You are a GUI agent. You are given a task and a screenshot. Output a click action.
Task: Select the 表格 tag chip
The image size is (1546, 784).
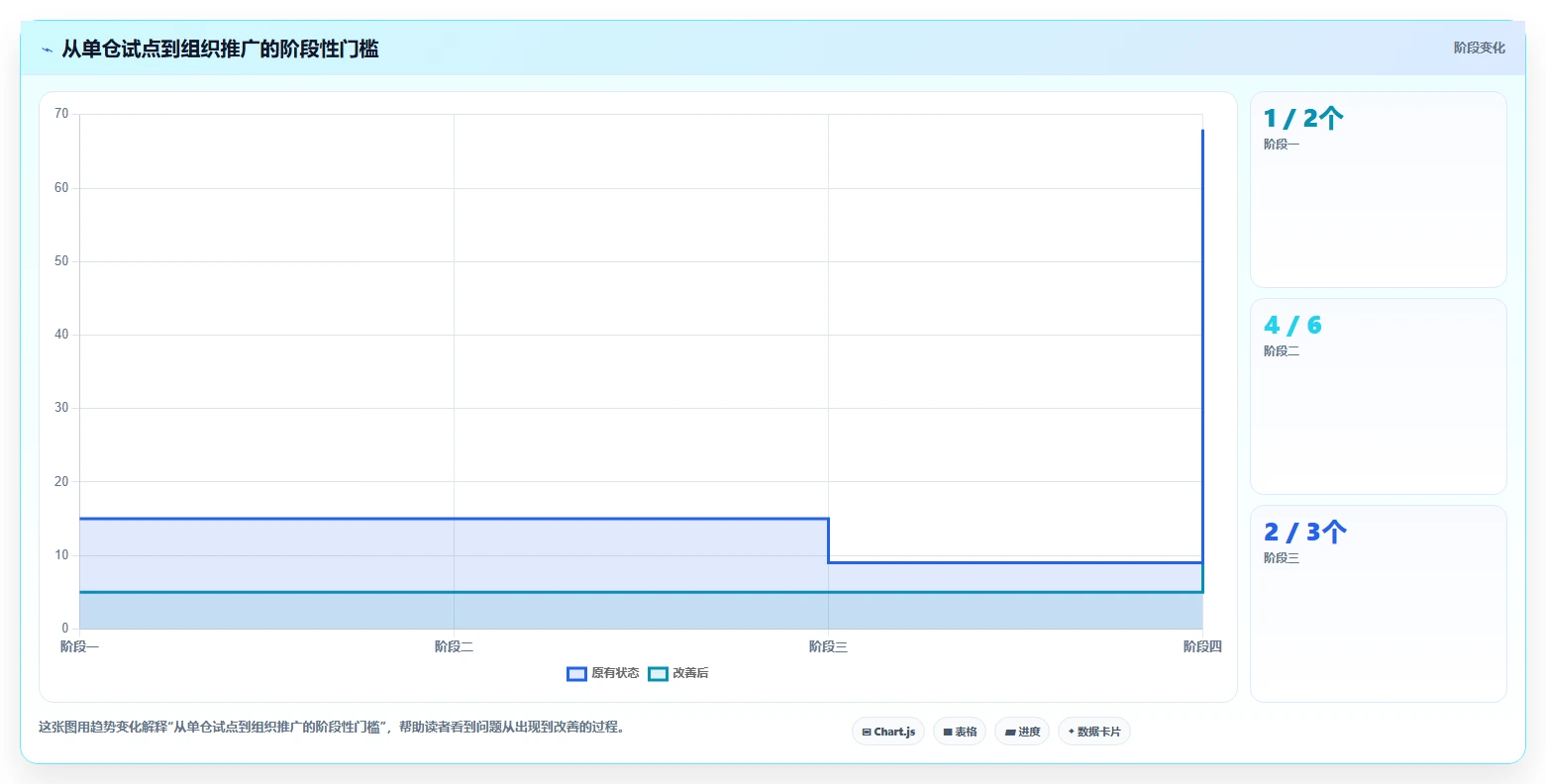click(x=960, y=732)
